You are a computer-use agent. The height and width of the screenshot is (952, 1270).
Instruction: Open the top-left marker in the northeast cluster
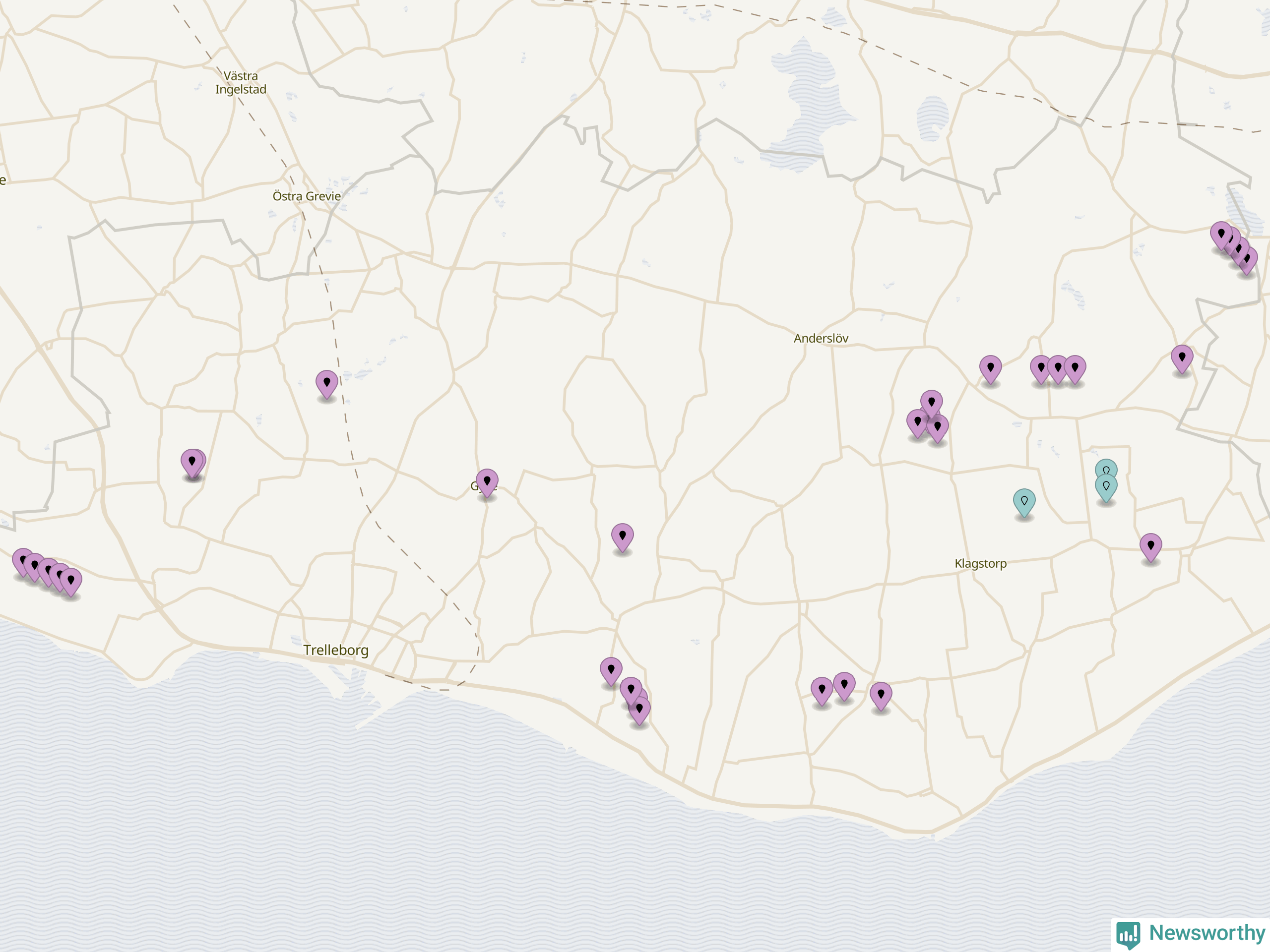[x=1221, y=236]
